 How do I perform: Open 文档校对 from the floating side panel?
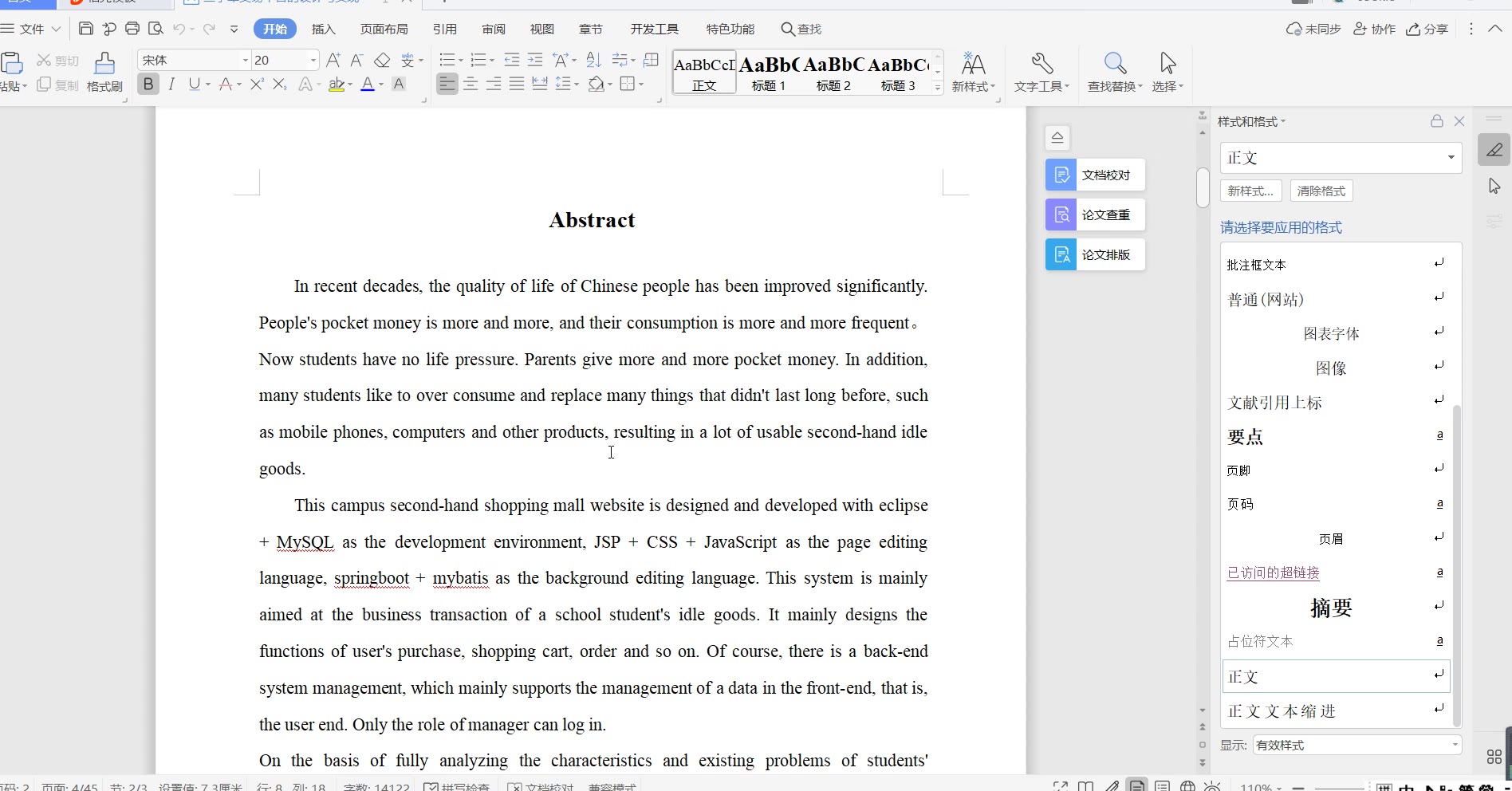point(1095,175)
